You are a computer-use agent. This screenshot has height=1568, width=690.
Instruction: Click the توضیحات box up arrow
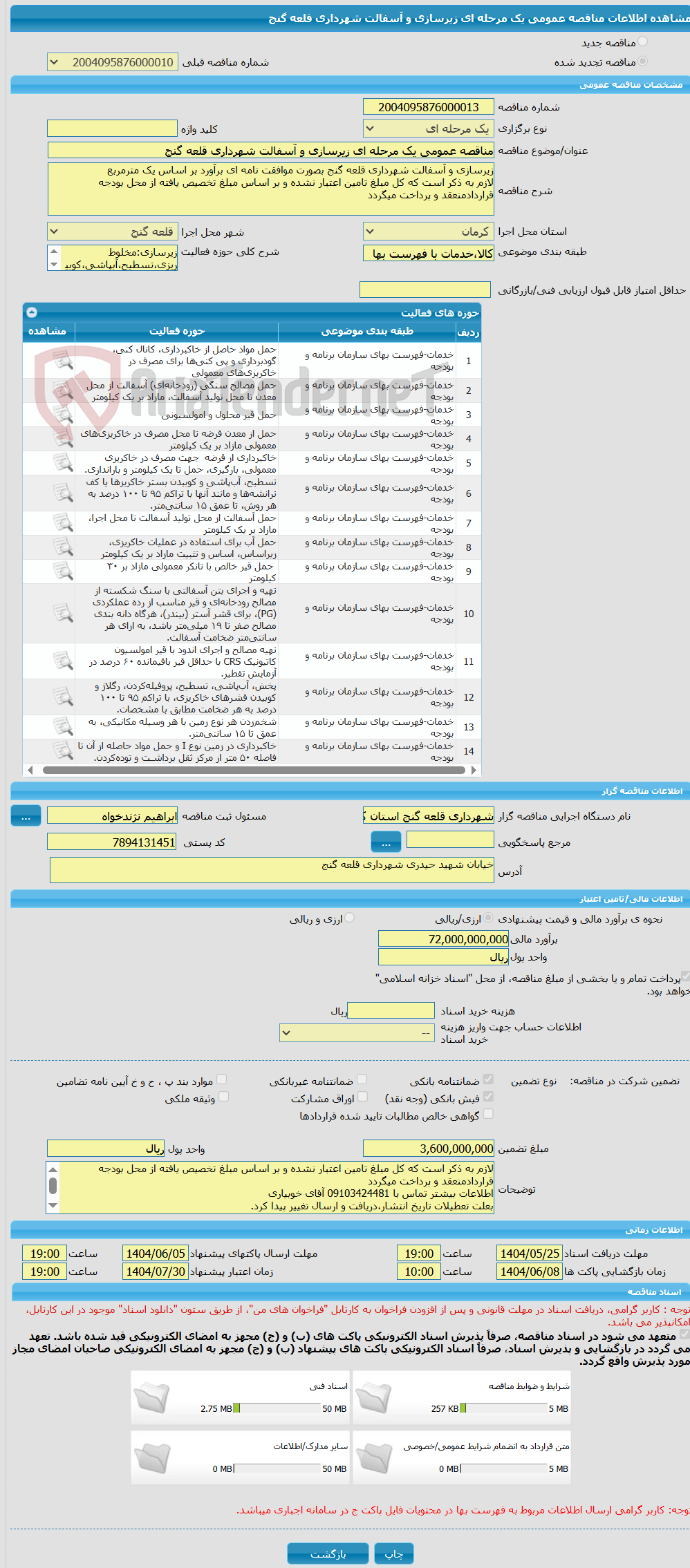[53, 1169]
